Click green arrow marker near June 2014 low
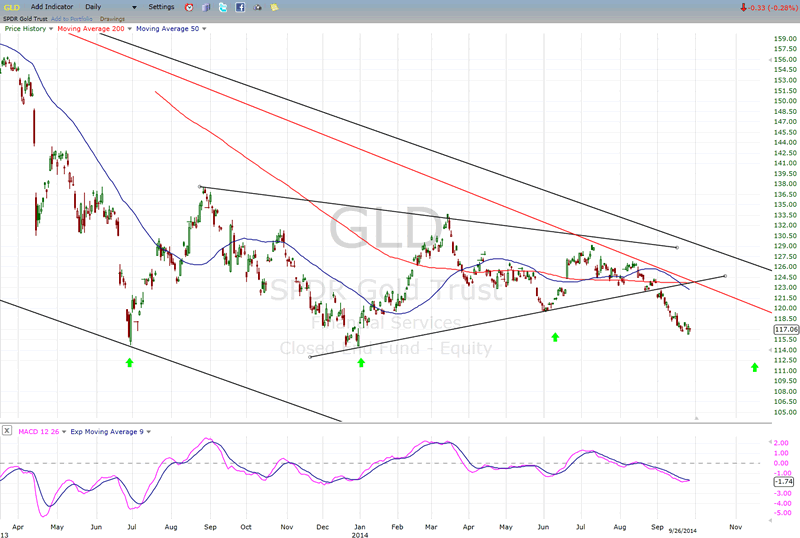 click(555, 337)
